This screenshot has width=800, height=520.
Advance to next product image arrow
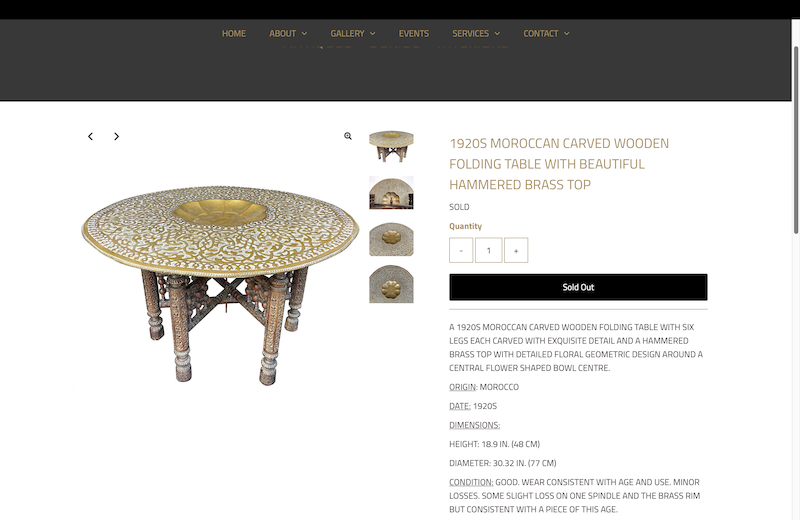coord(116,136)
